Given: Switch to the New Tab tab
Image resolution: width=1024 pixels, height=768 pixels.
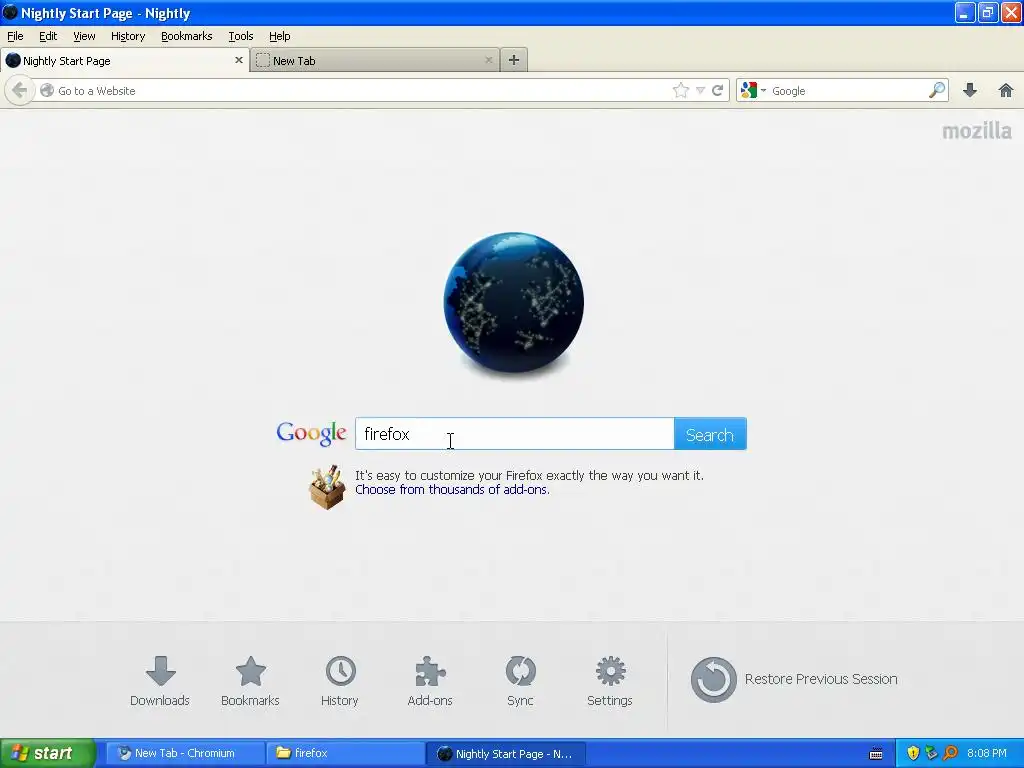Looking at the screenshot, I should [374, 60].
